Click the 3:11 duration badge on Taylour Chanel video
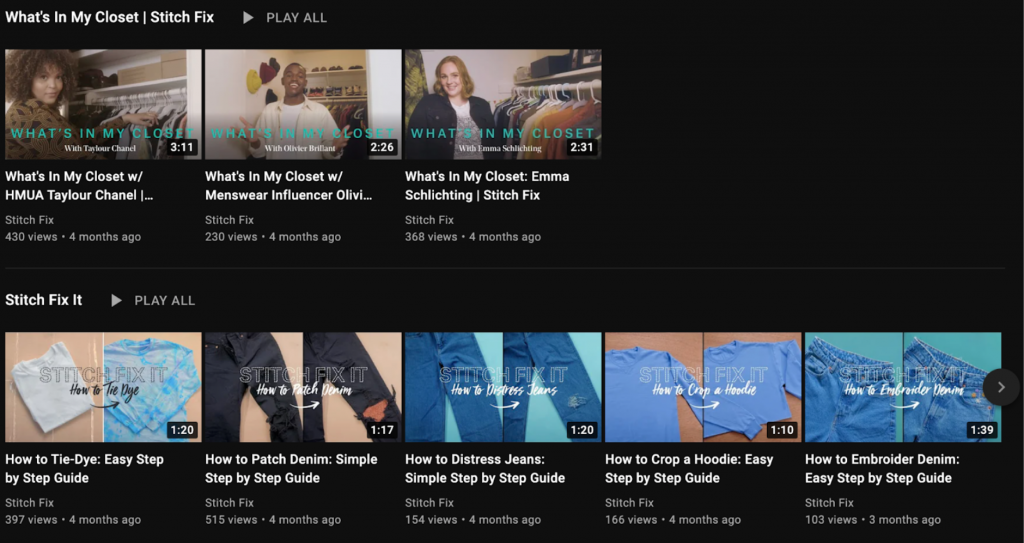This screenshot has width=1024, height=543. coord(182,147)
